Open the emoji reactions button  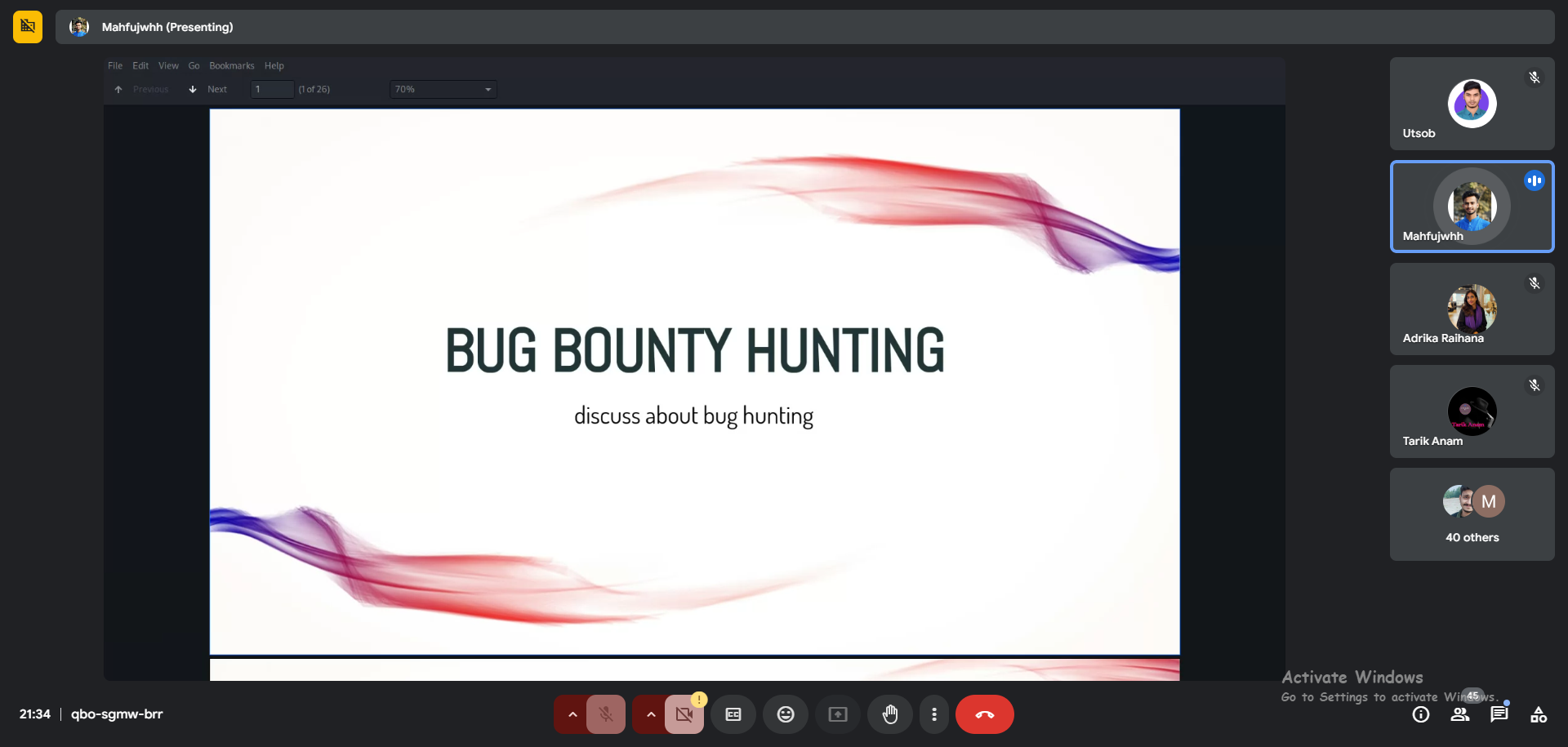point(785,714)
